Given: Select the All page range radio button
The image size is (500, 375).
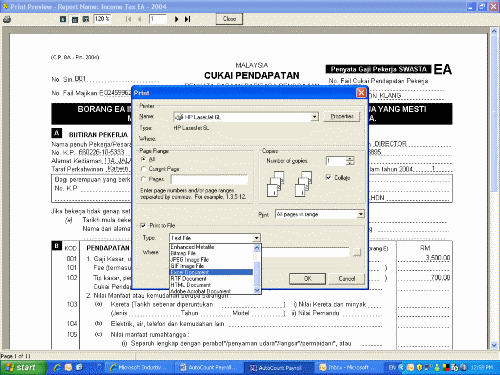Looking at the screenshot, I should tap(144, 159).
